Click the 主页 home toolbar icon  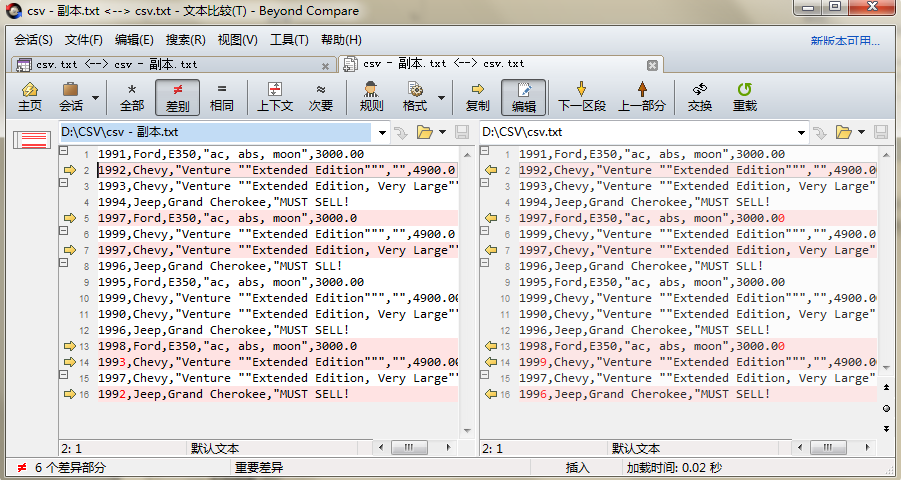[x=30, y=96]
